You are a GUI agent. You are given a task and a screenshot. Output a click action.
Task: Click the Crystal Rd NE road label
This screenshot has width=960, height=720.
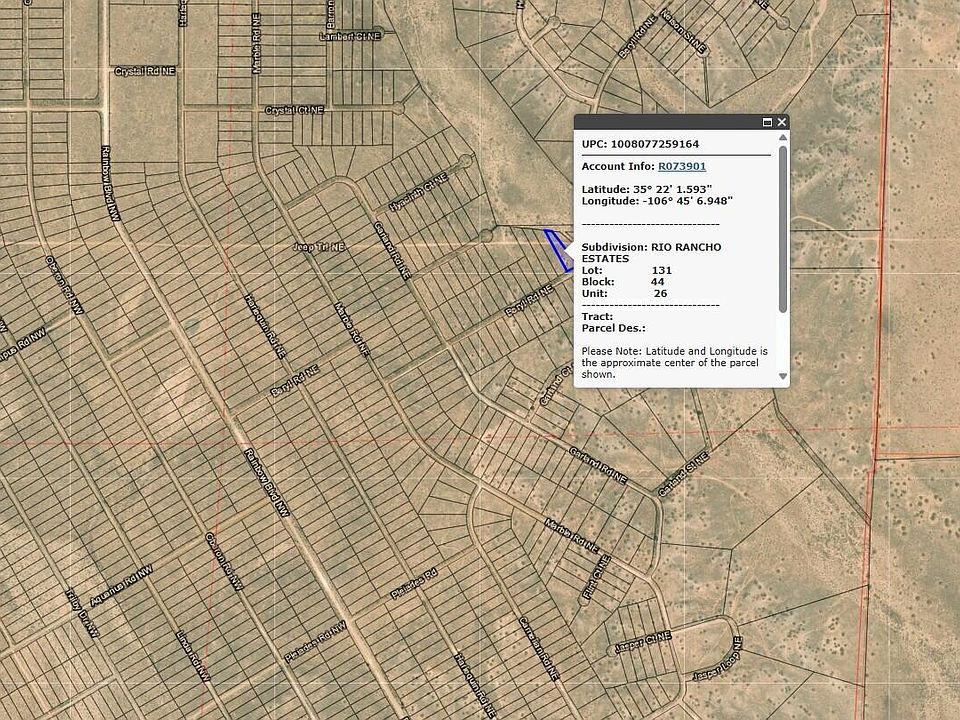coord(144,72)
